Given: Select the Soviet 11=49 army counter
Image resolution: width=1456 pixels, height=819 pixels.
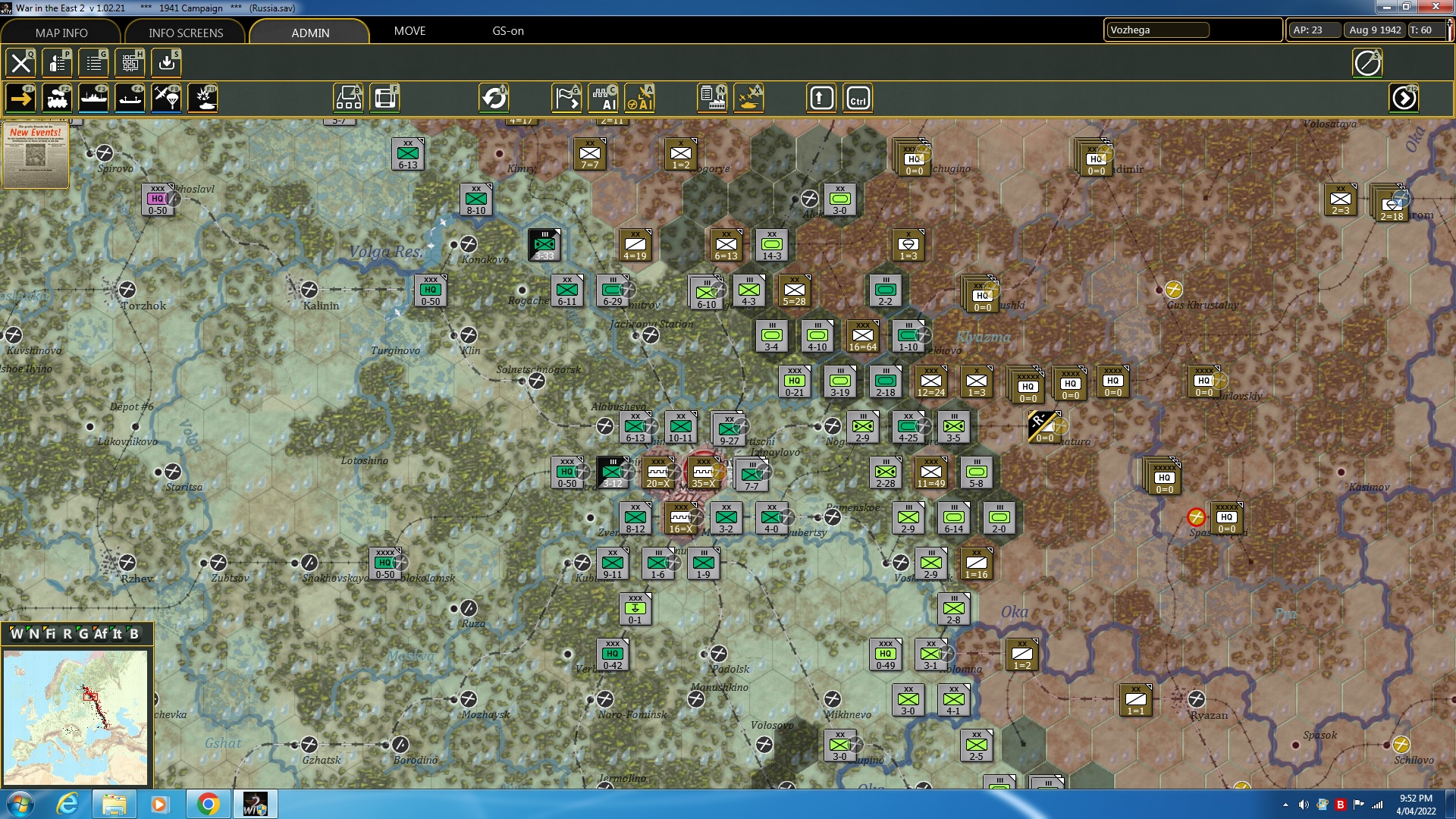Looking at the screenshot, I should point(931,472).
